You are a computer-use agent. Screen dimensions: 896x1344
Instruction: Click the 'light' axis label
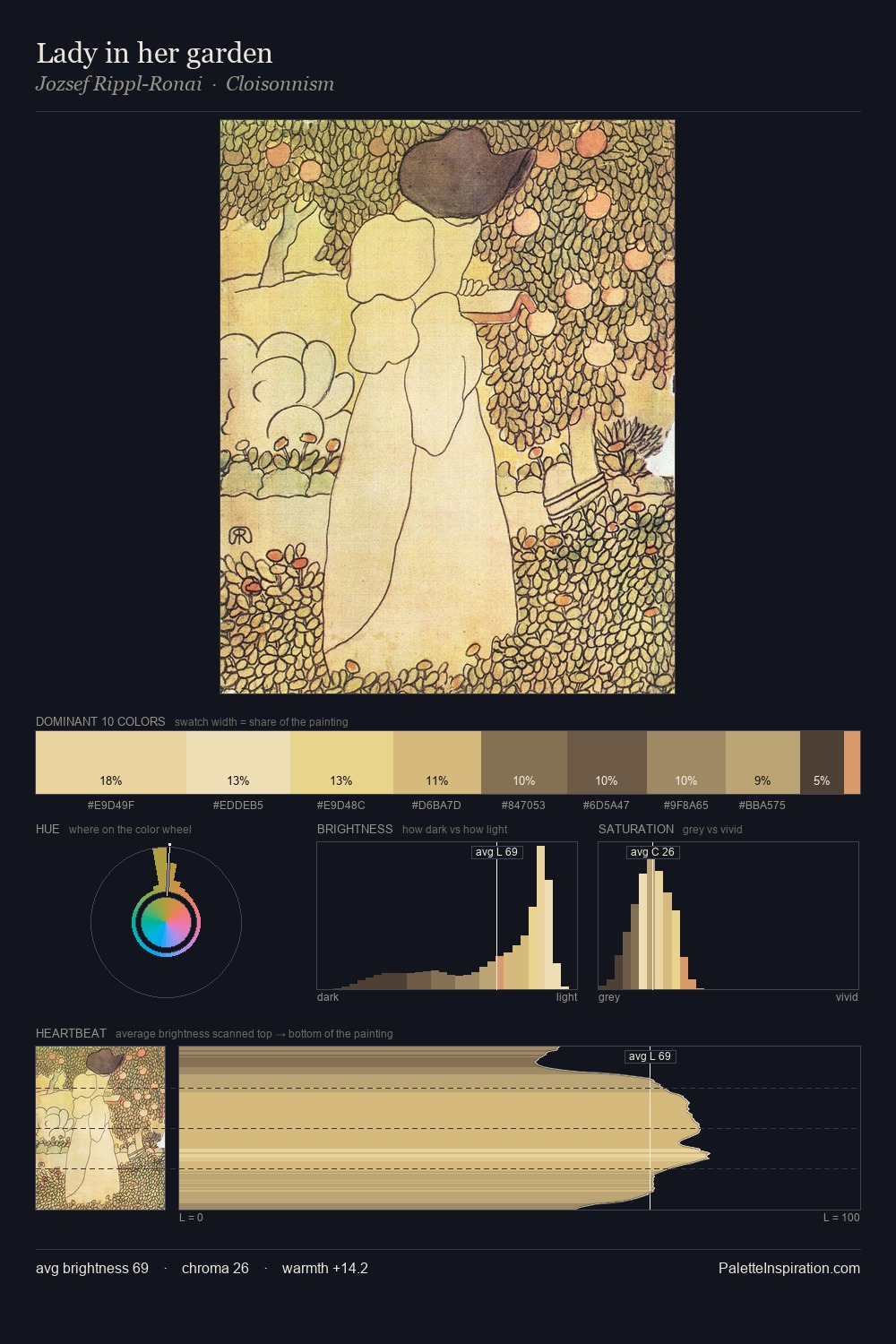point(567,997)
